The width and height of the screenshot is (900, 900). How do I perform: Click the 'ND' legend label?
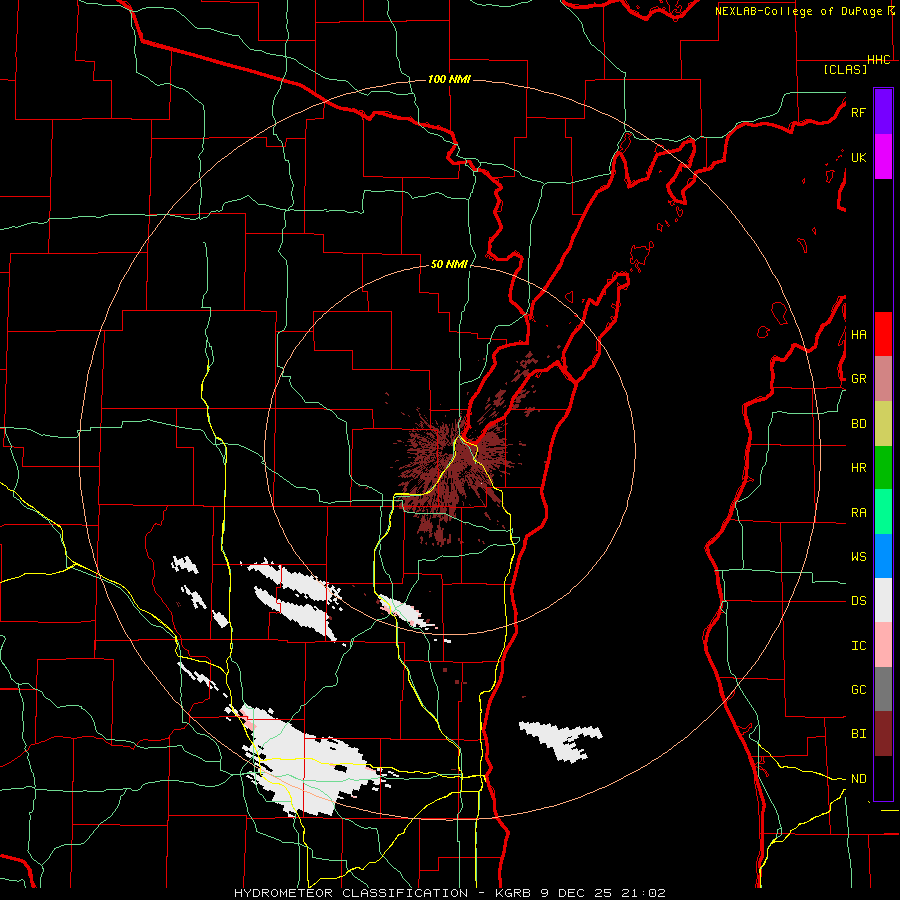point(859,778)
